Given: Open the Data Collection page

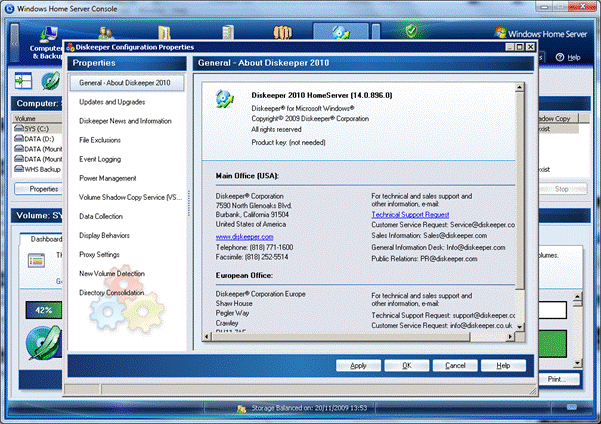Looking at the screenshot, I should [x=101, y=216].
